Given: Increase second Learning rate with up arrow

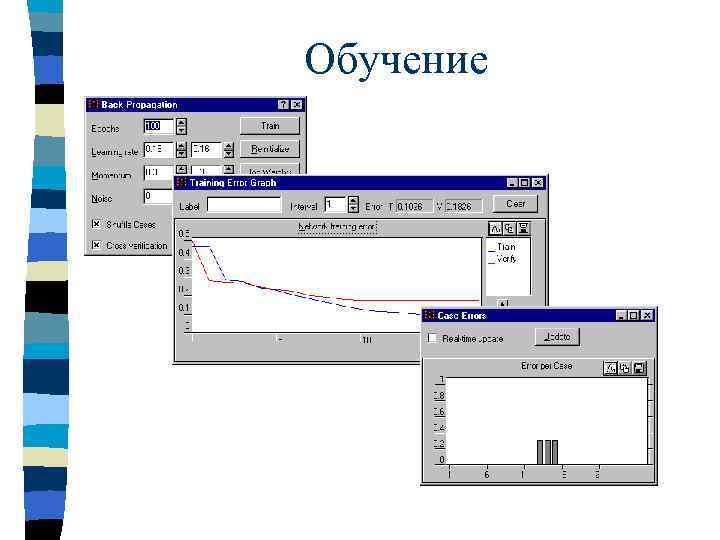Looking at the screenshot, I should pyautogui.click(x=229, y=146).
